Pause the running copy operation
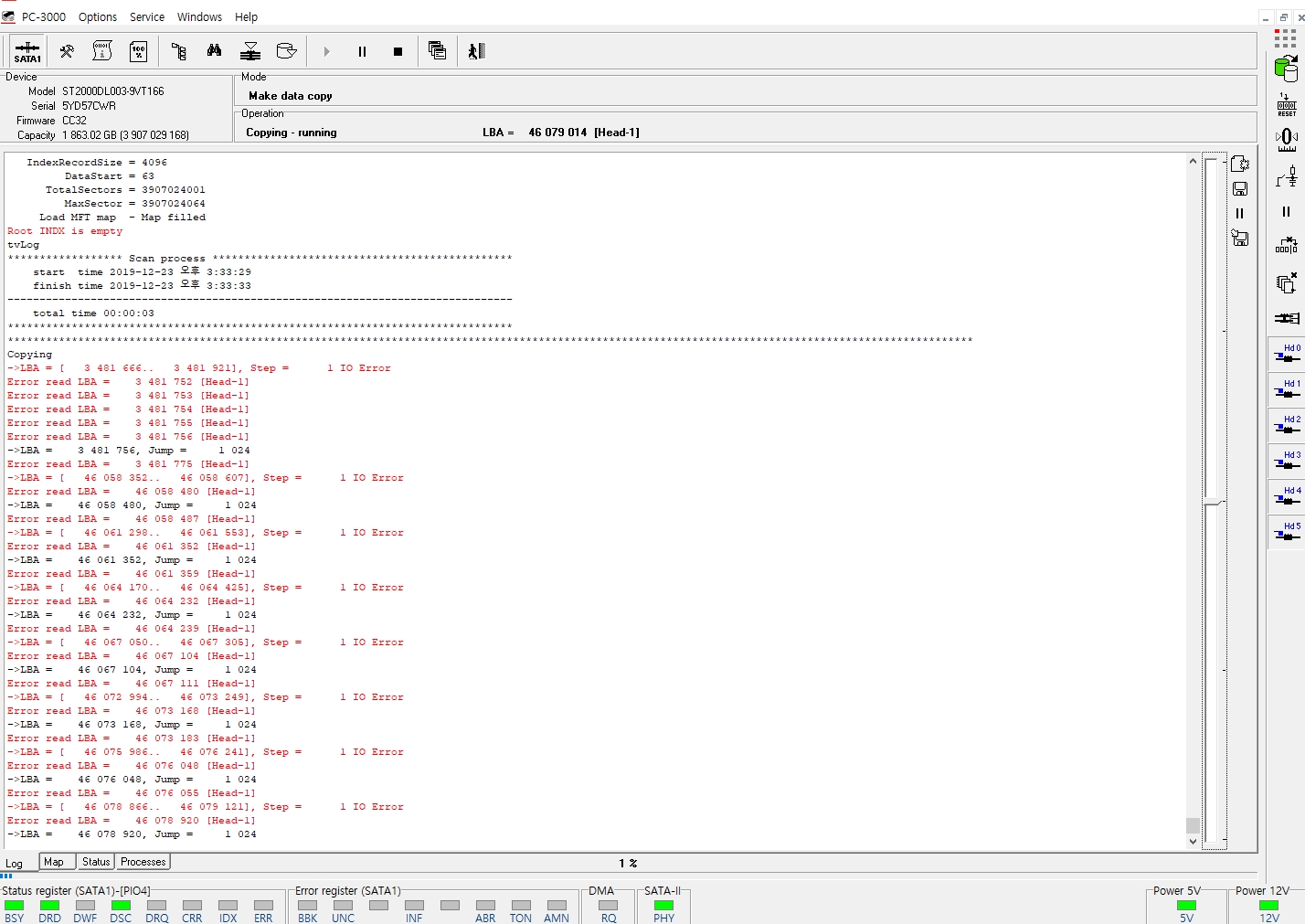The image size is (1305, 924). click(x=362, y=51)
